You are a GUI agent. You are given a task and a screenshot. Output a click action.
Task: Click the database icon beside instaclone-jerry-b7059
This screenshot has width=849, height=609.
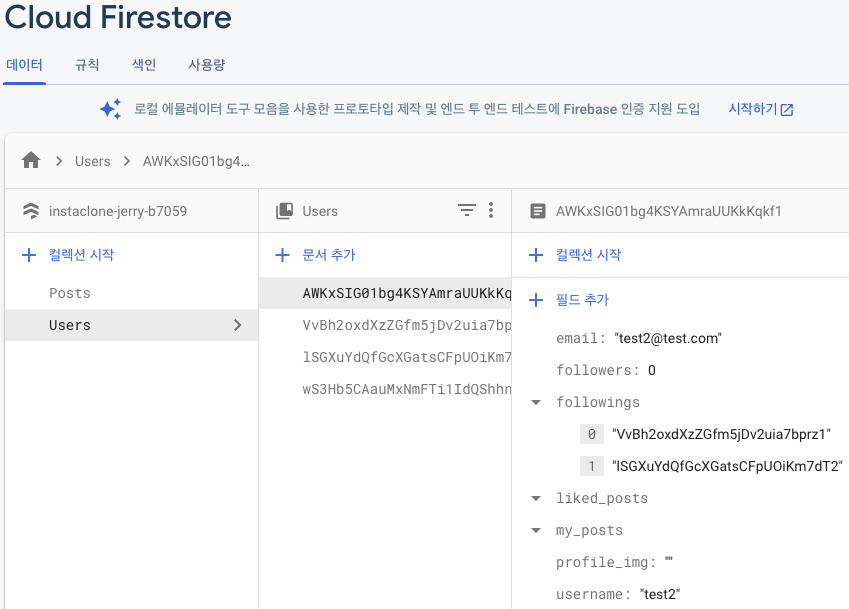31,211
